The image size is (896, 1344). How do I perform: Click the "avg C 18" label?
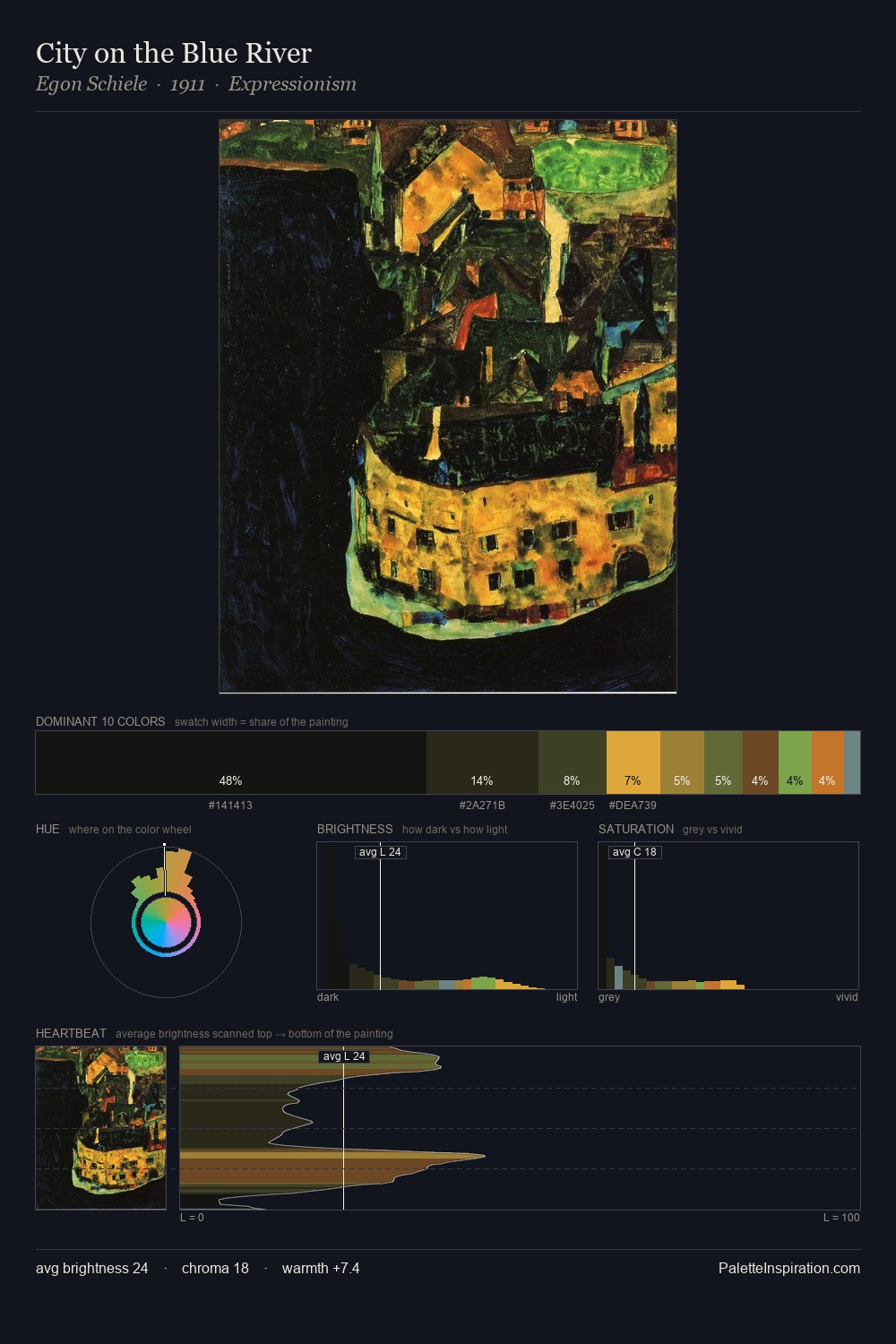(635, 852)
